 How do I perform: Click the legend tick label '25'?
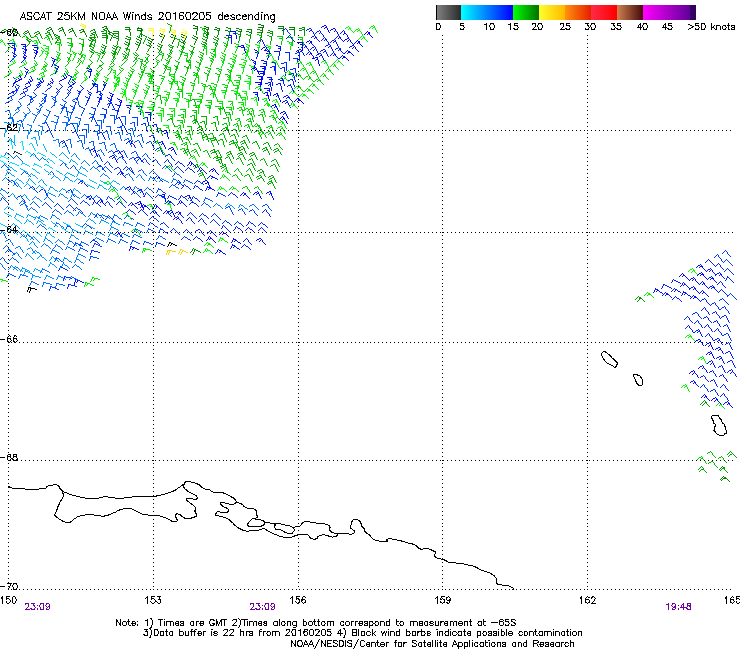(565, 26)
